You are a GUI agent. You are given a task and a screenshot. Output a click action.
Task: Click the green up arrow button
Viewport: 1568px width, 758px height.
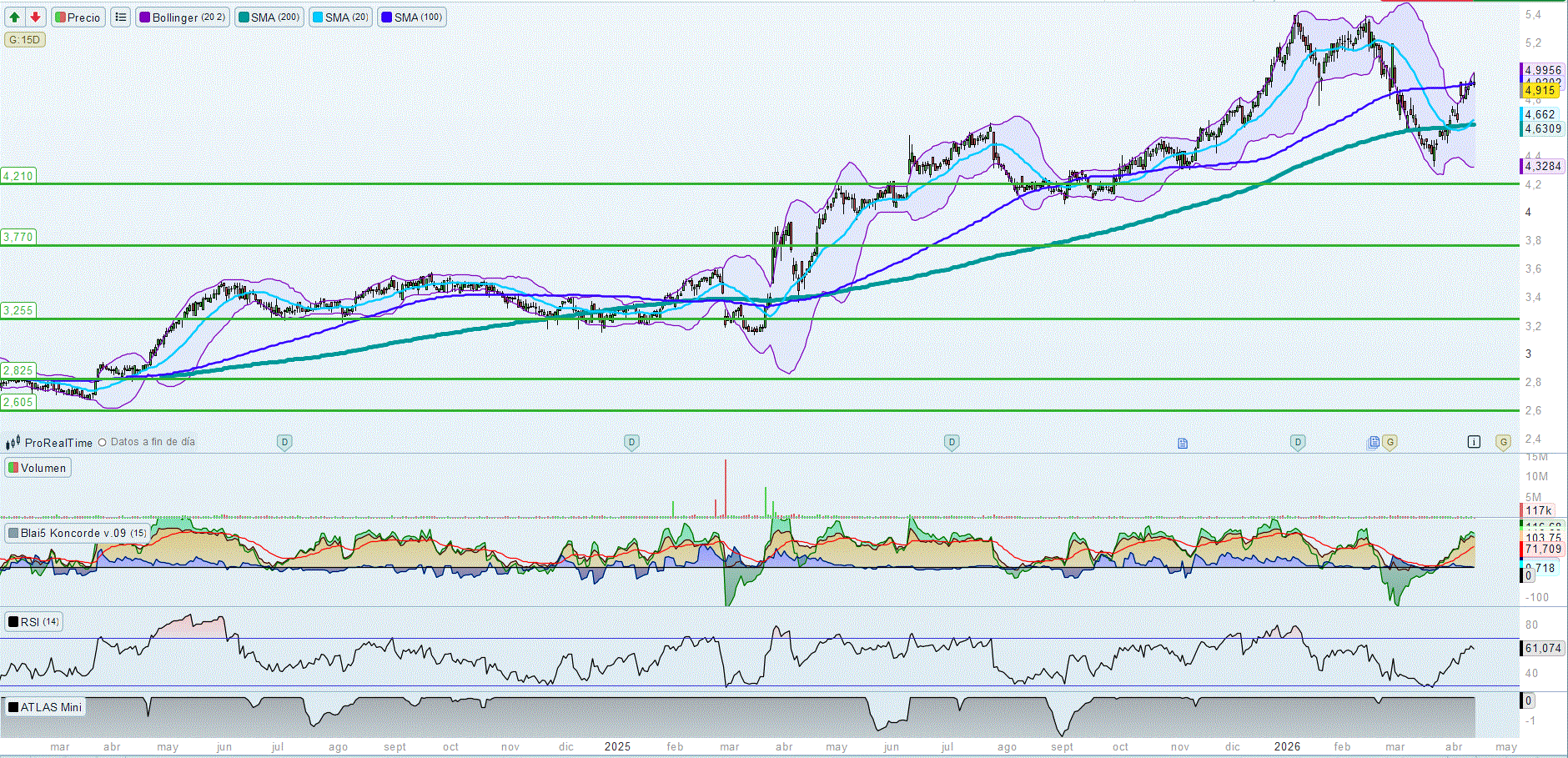(15, 18)
